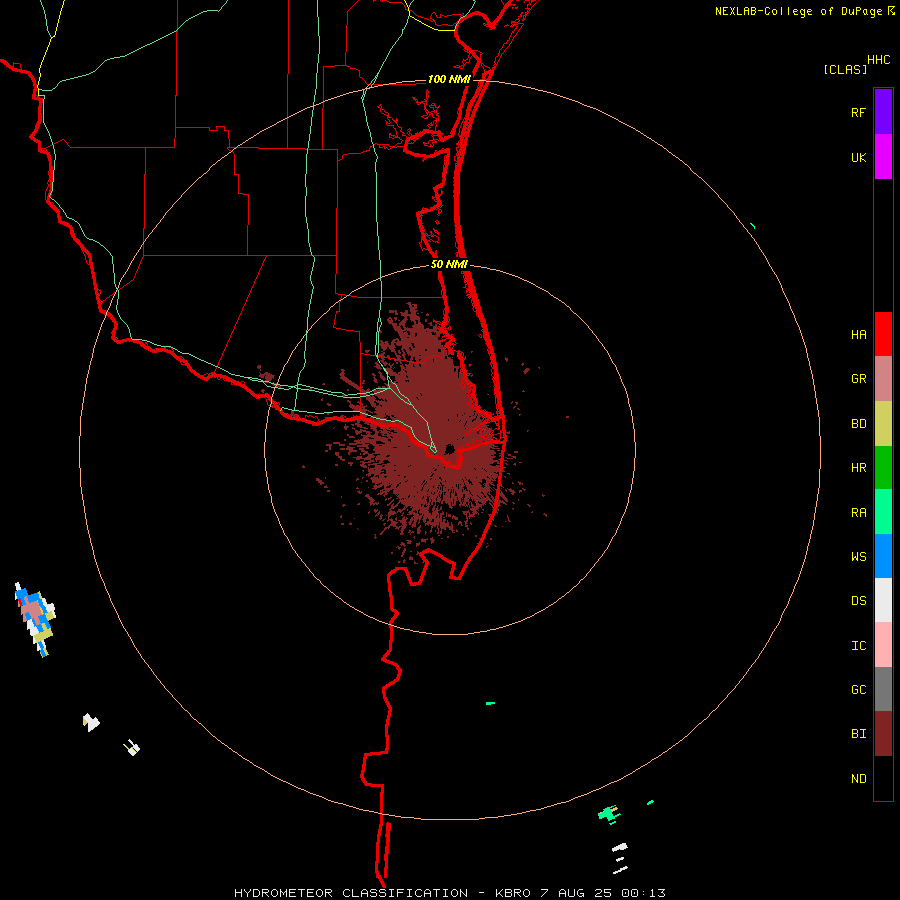Click the ND legend label
Screen dimensions: 900x900
(858, 779)
